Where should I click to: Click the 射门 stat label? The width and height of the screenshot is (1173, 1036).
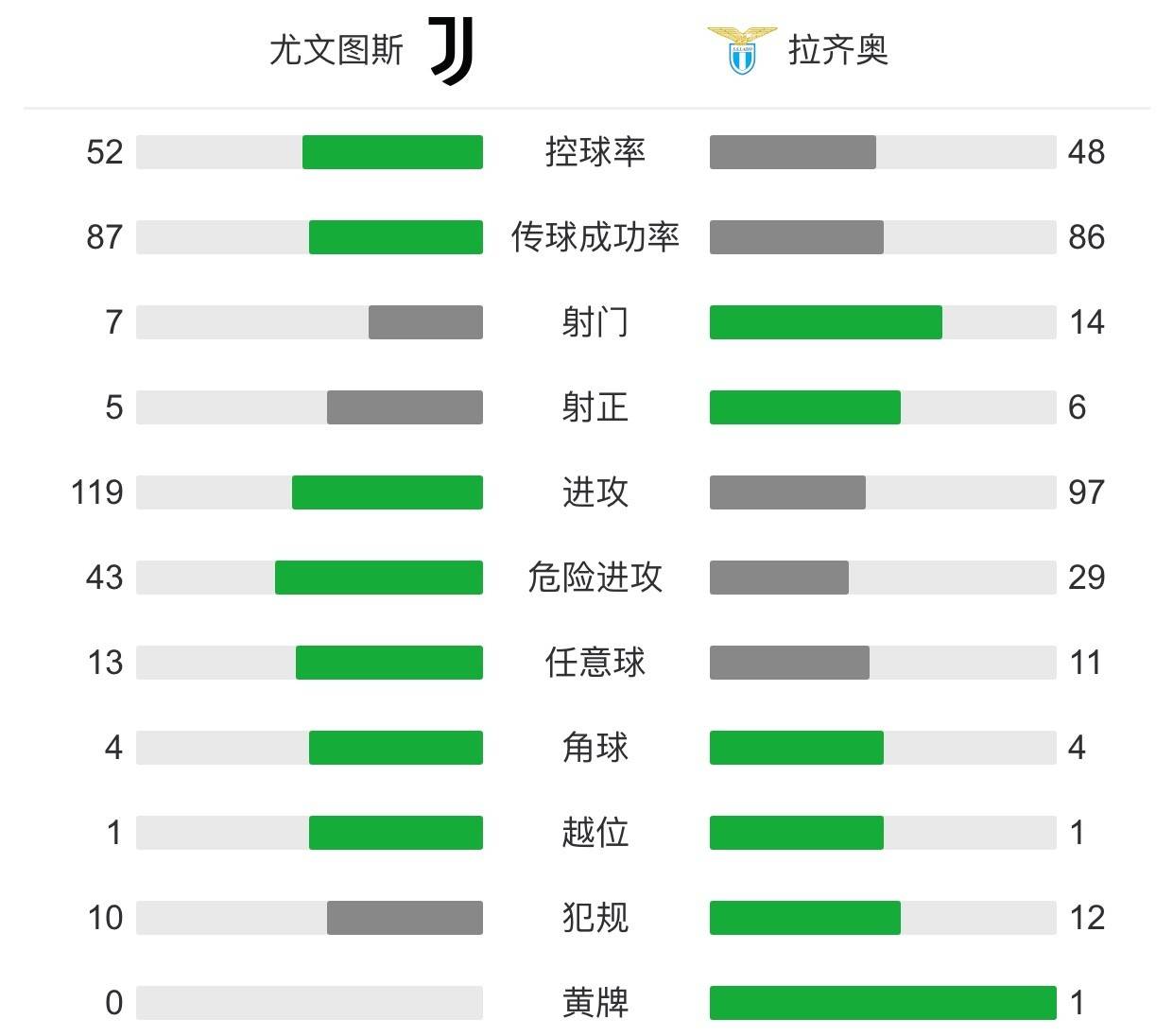(x=595, y=322)
